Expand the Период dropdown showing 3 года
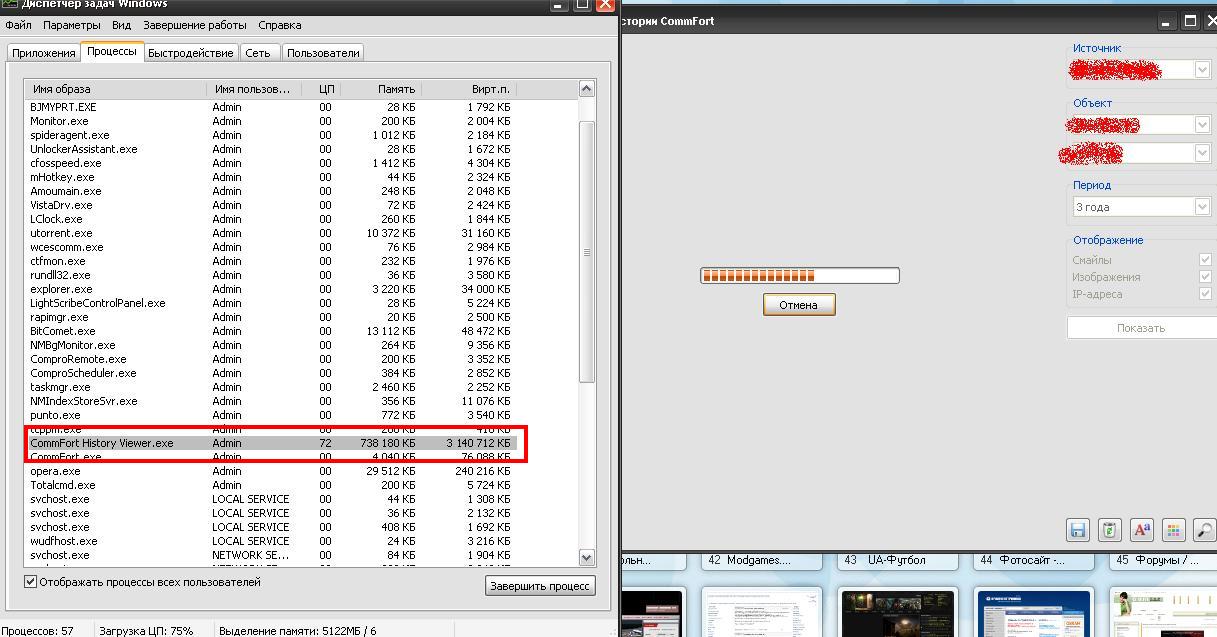1217x637 pixels. point(1202,207)
